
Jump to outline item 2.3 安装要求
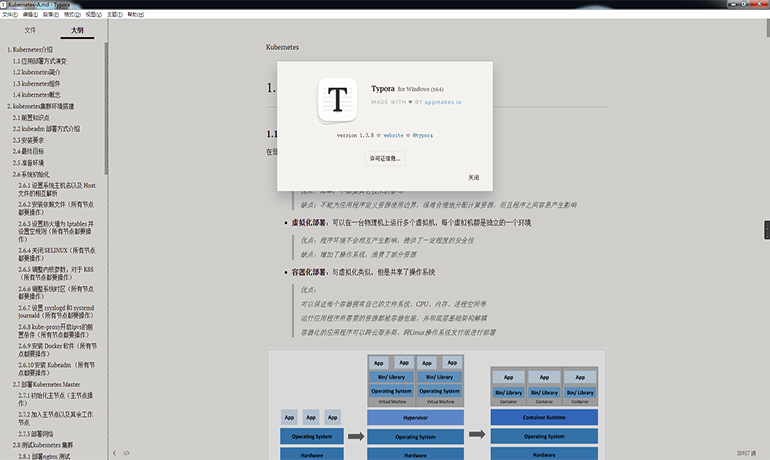[28, 140]
